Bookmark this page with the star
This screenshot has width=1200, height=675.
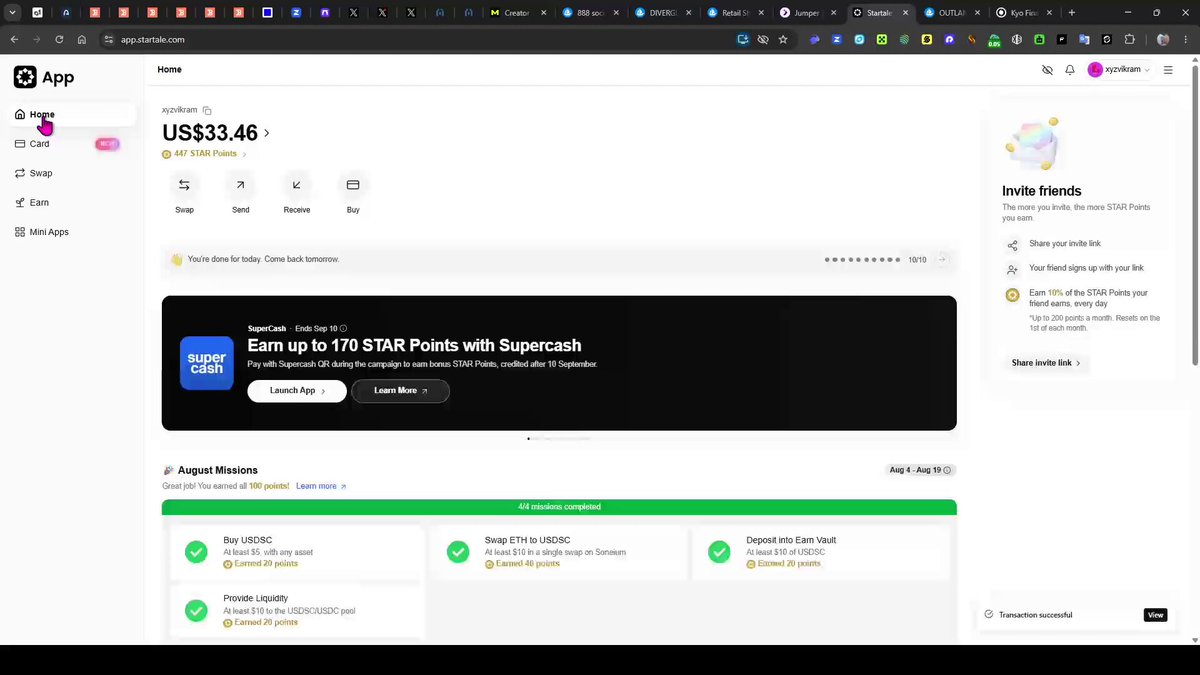click(783, 39)
